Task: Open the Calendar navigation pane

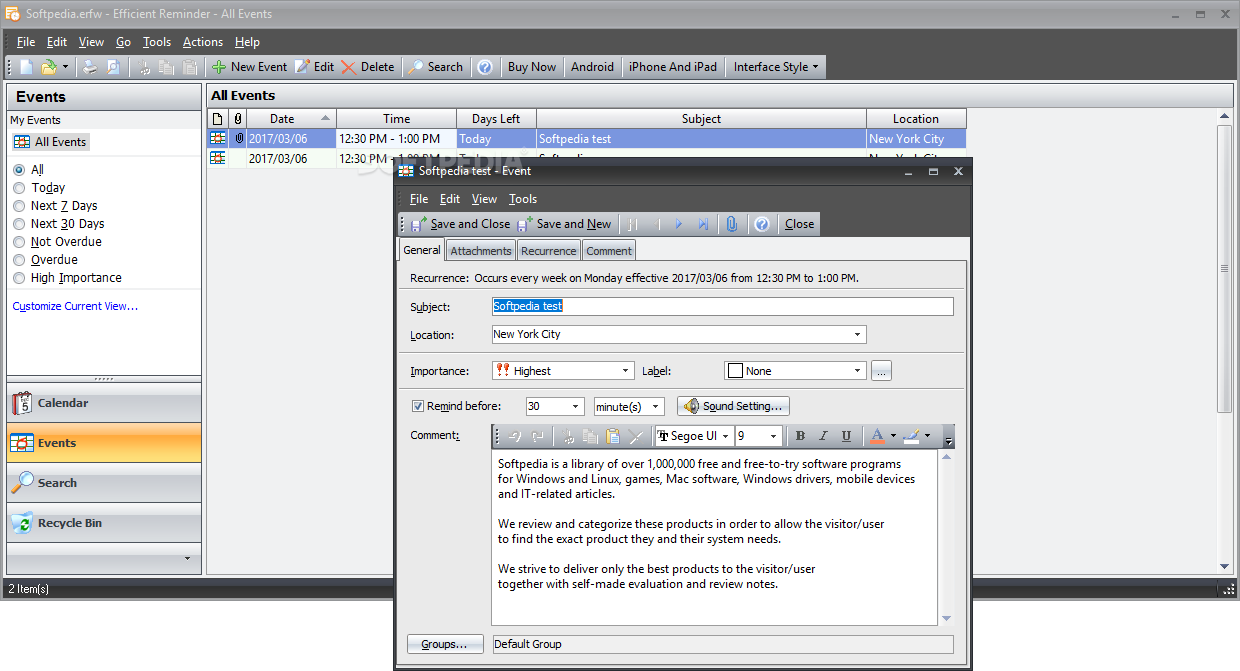Action: [104, 403]
